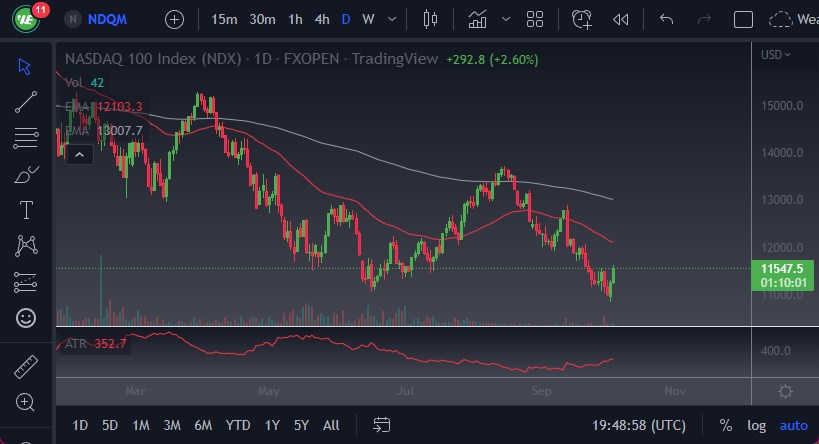
Task: Open the user profile avatar with 11 notifications
Action: 26,19
